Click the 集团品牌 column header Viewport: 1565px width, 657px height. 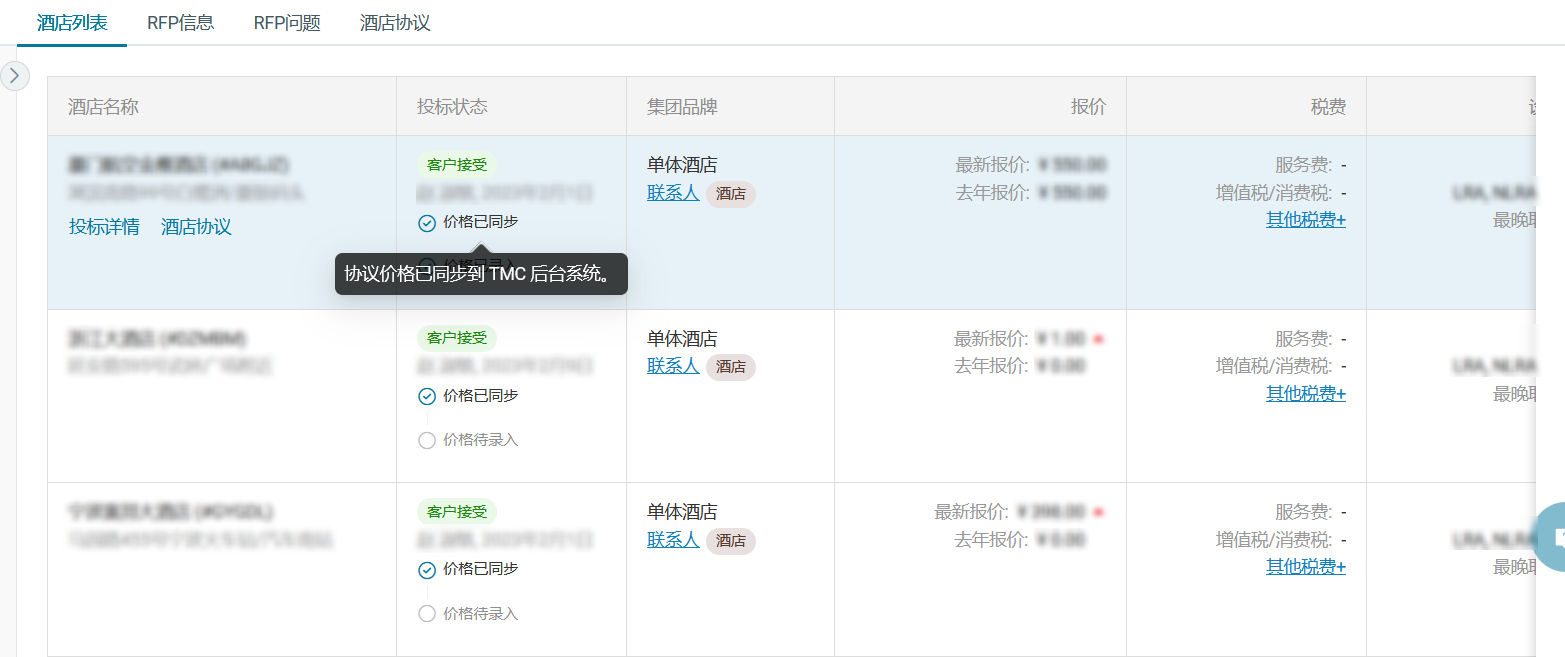point(682,107)
